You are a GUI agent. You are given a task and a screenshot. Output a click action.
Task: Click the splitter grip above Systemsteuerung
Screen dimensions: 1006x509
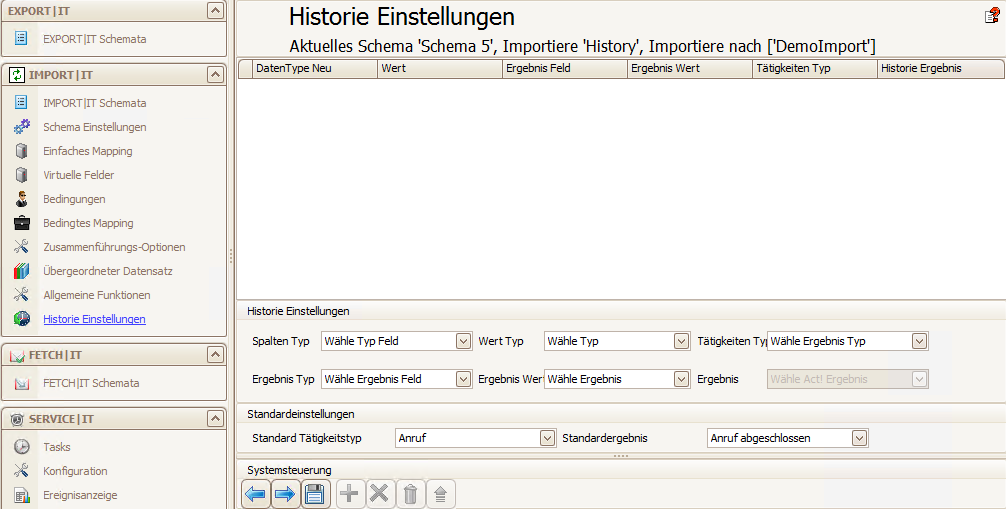(620, 456)
